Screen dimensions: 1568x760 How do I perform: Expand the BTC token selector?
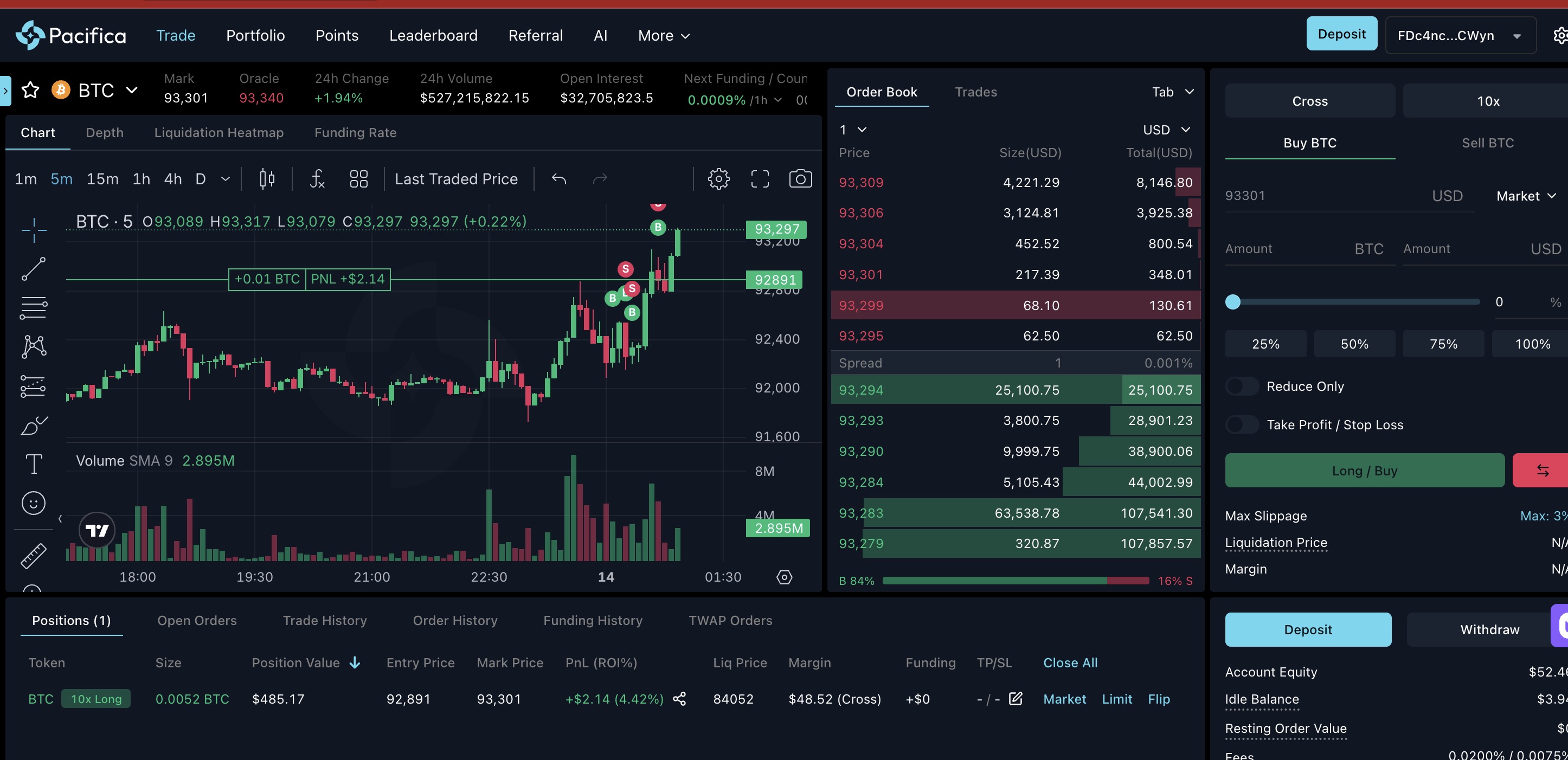tap(131, 91)
